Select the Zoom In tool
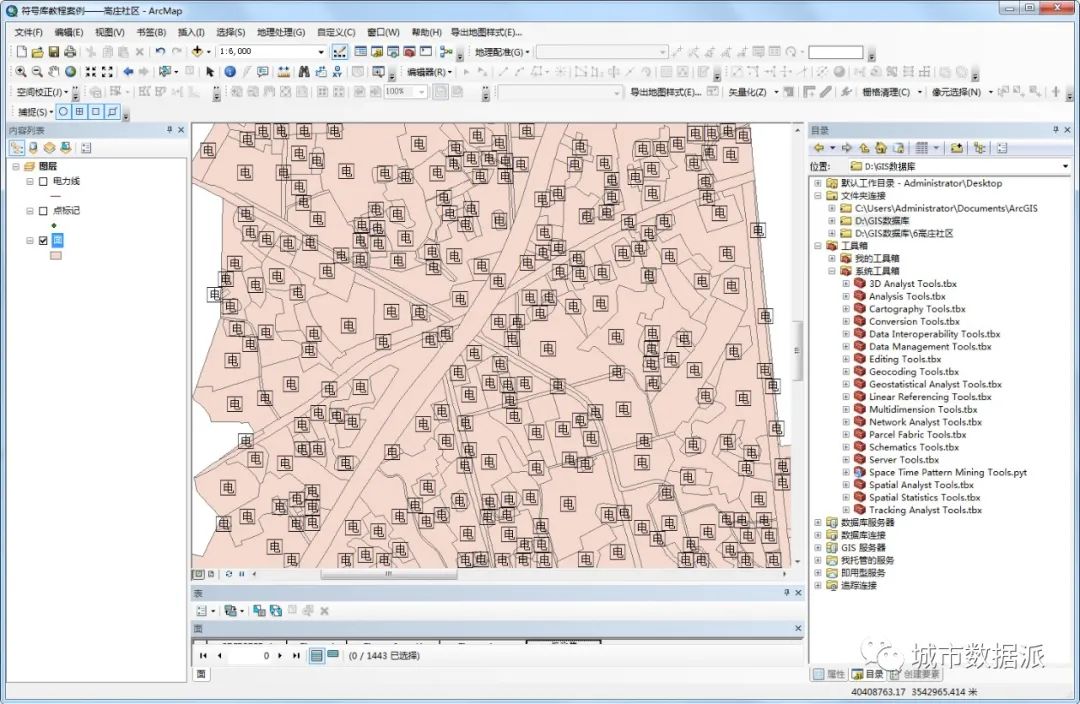 click(21, 72)
